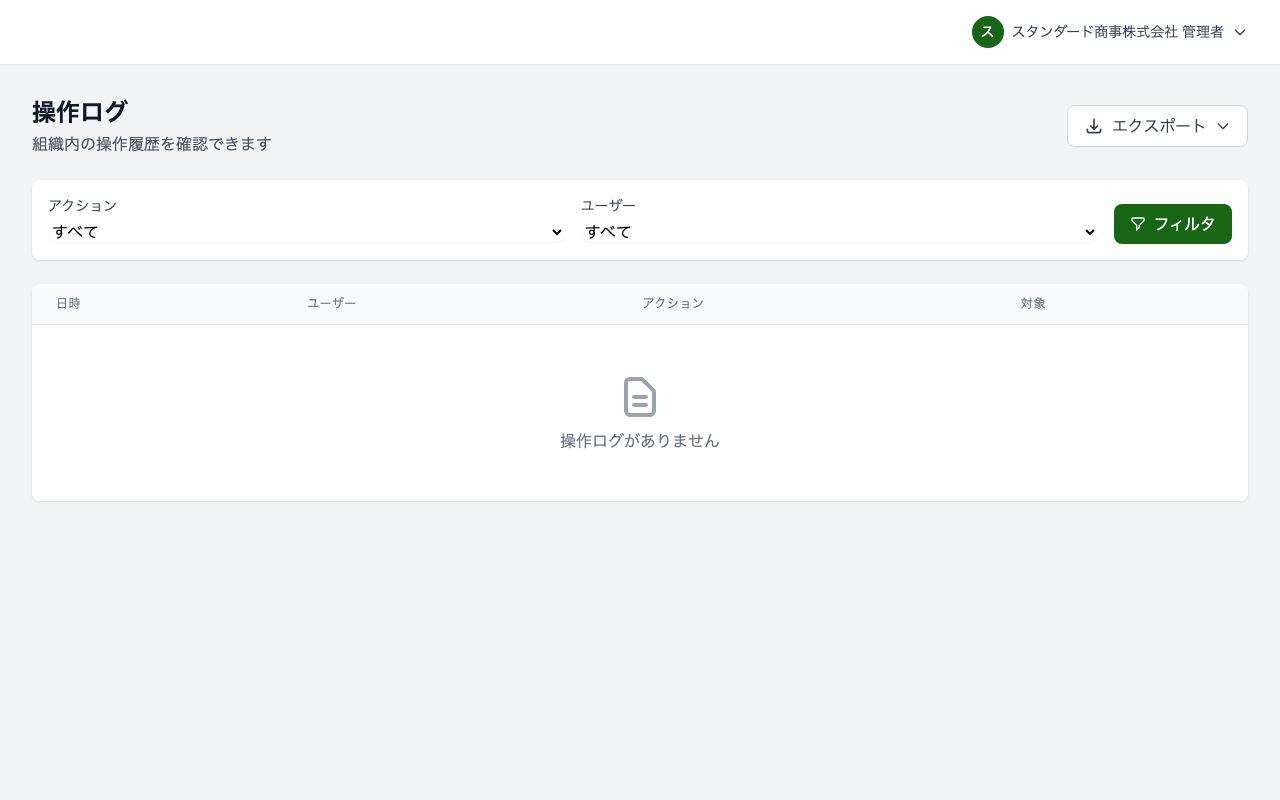The image size is (1280, 800).
Task: Click the 対象 column header
Action: 1033,304
